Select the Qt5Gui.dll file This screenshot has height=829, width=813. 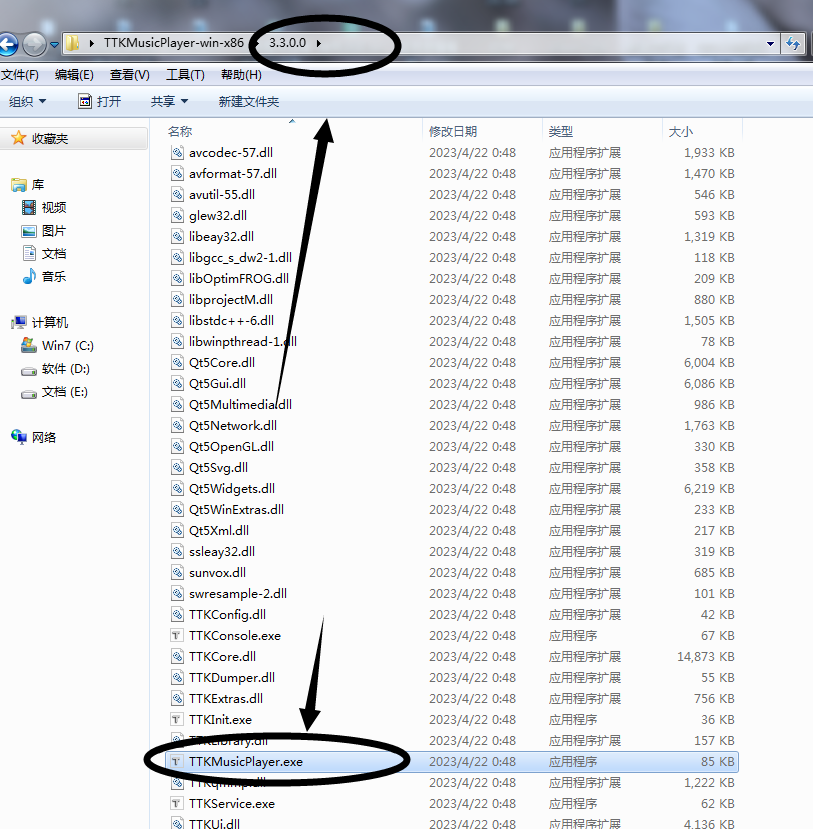[217, 384]
